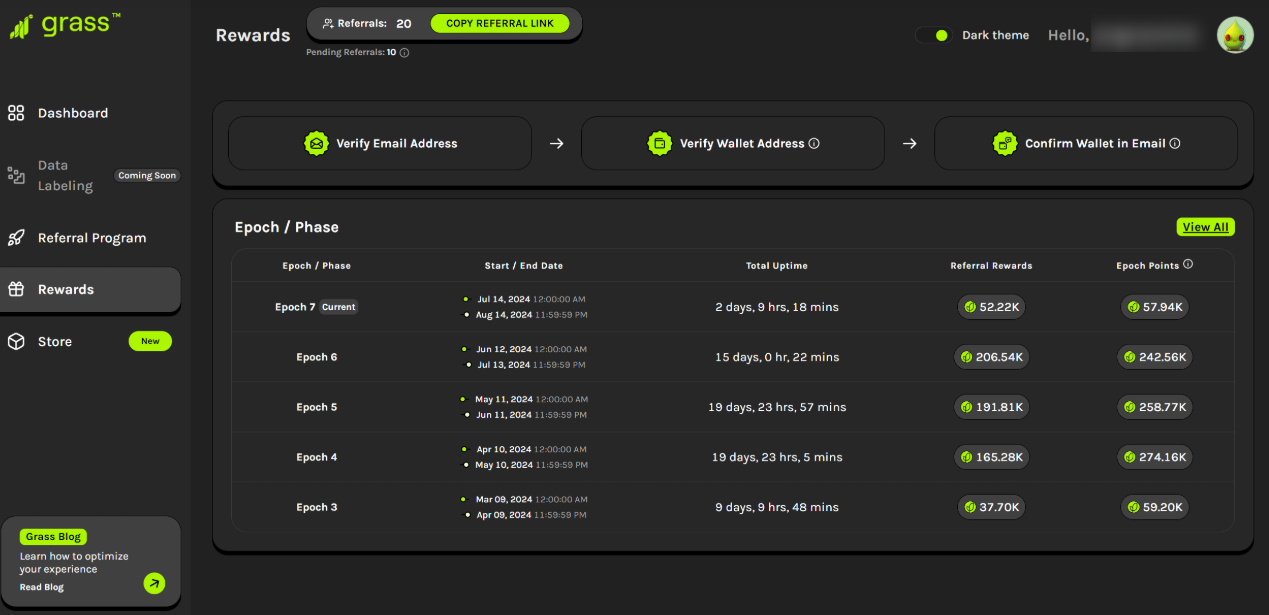Click the Read Blog link
The height and width of the screenshot is (615, 1269).
[x=42, y=587]
